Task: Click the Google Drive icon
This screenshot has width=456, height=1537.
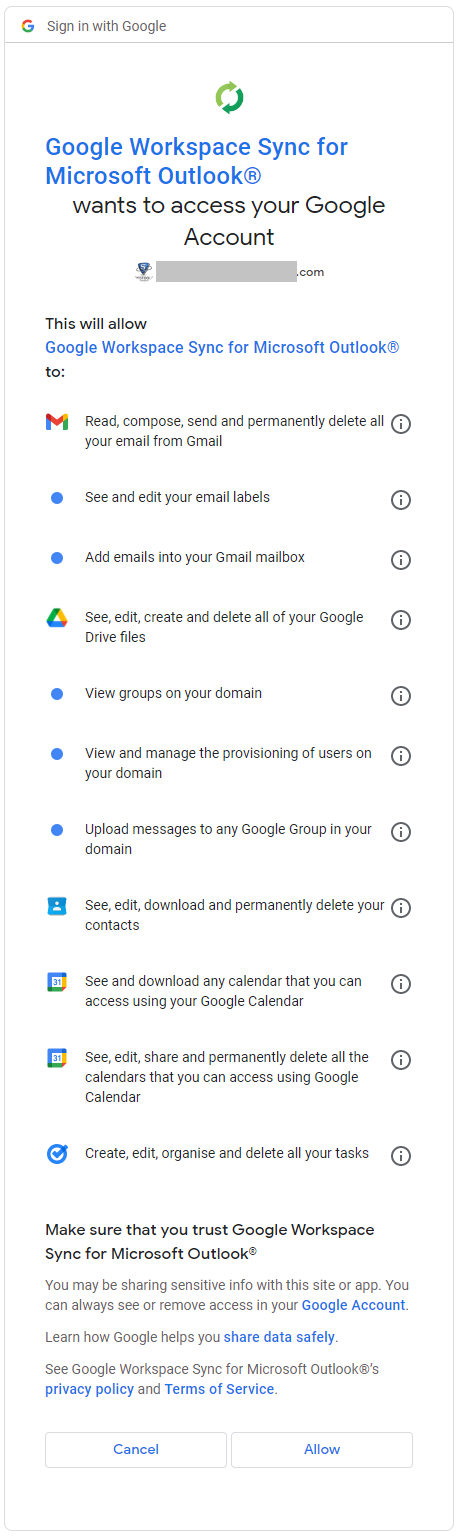Action: (57, 618)
